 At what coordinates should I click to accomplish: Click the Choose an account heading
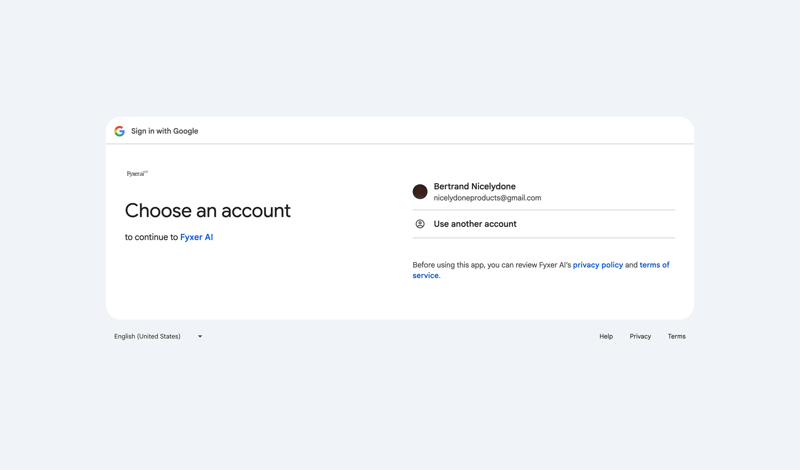tap(207, 211)
